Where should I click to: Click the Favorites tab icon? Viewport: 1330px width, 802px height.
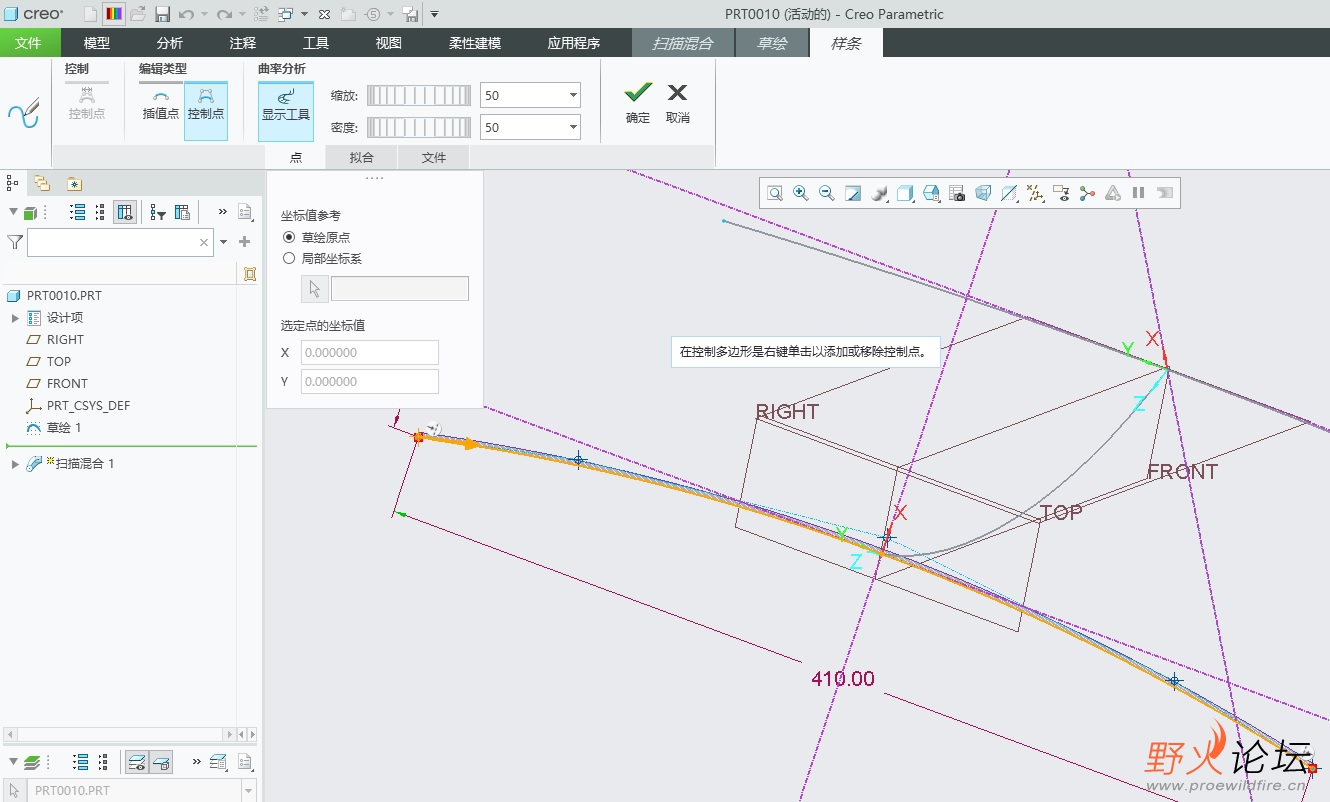tap(74, 184)
